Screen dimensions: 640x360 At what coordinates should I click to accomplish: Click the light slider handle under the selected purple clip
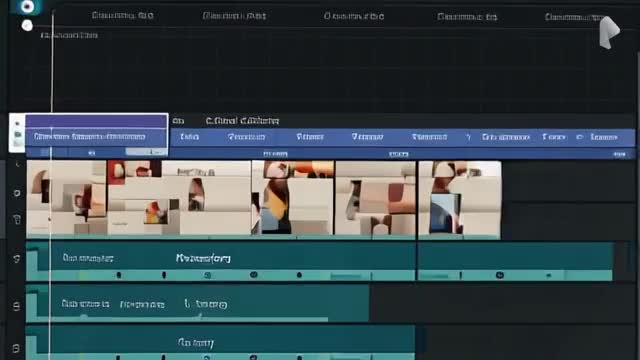(146, 152)
